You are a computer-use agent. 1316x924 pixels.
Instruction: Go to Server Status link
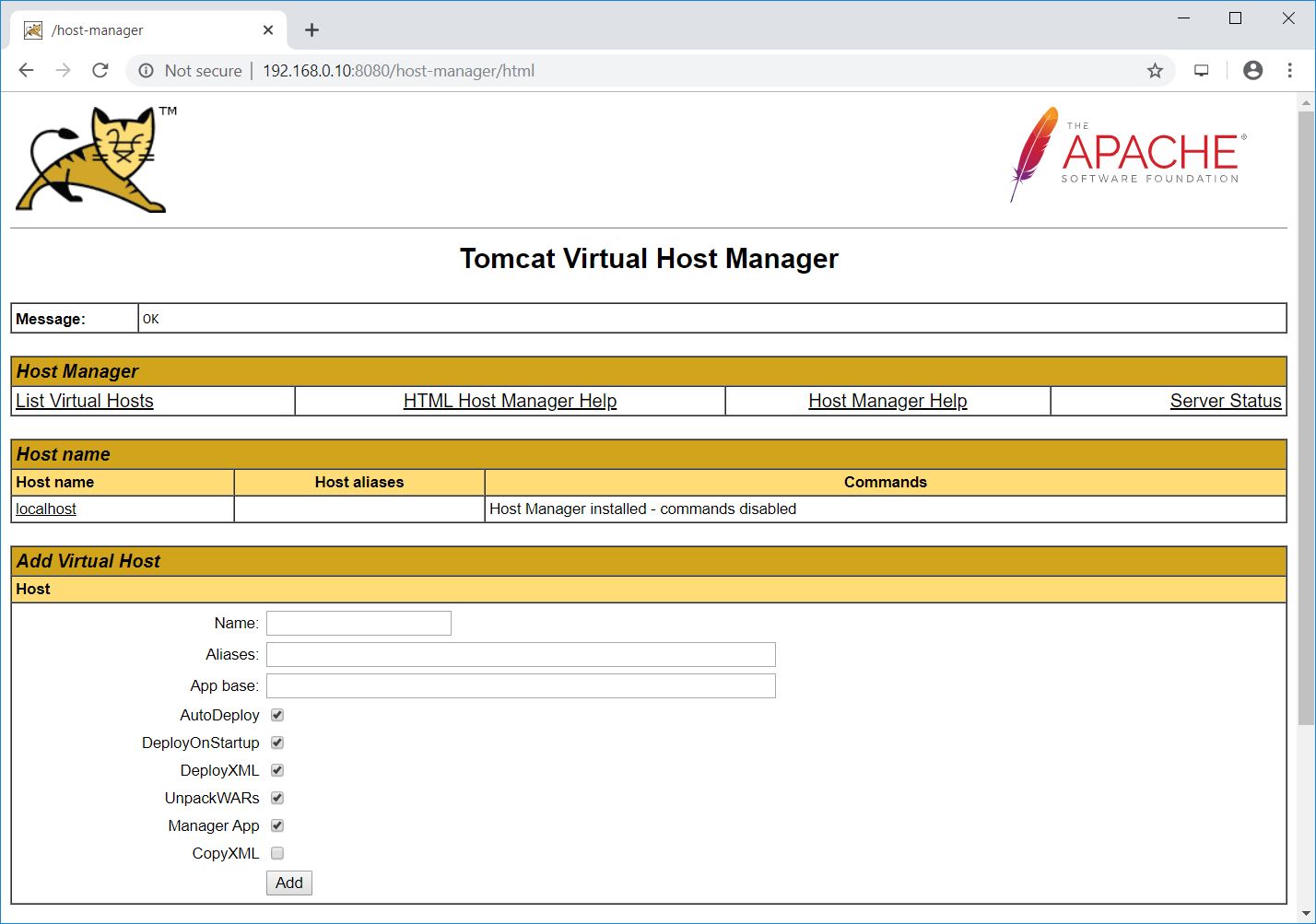click(1226, 401)
